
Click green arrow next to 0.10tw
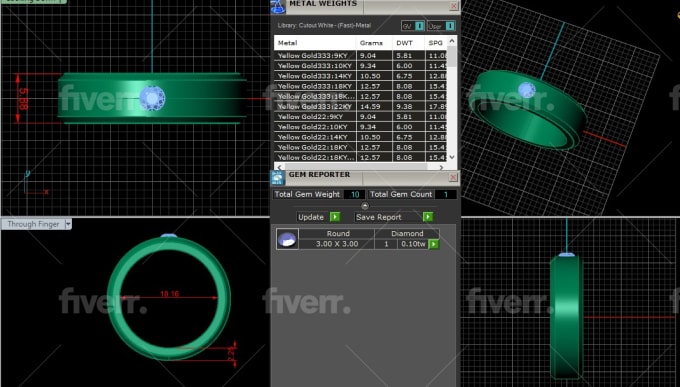coord(433,244)
